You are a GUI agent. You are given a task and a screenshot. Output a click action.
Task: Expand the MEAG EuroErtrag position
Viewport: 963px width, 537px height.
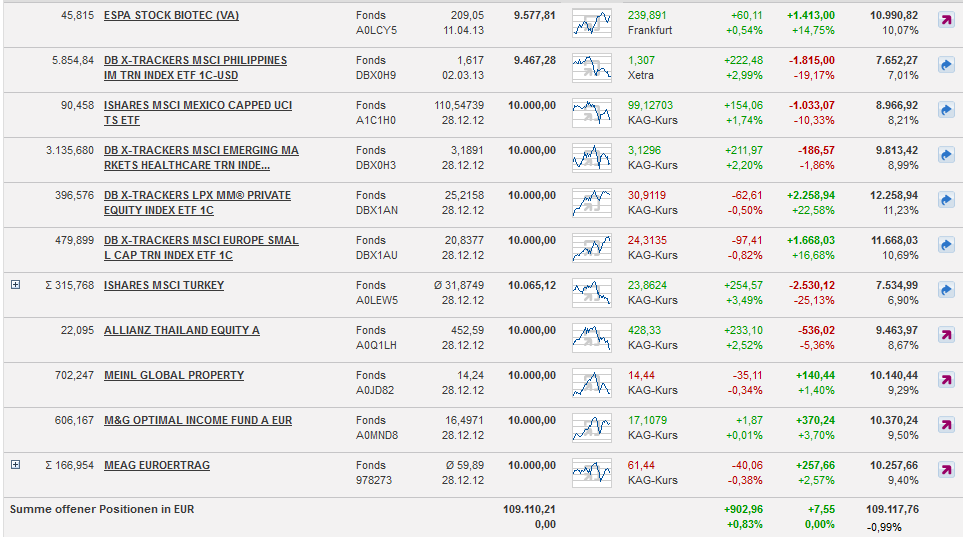click(x=15, y=465)
